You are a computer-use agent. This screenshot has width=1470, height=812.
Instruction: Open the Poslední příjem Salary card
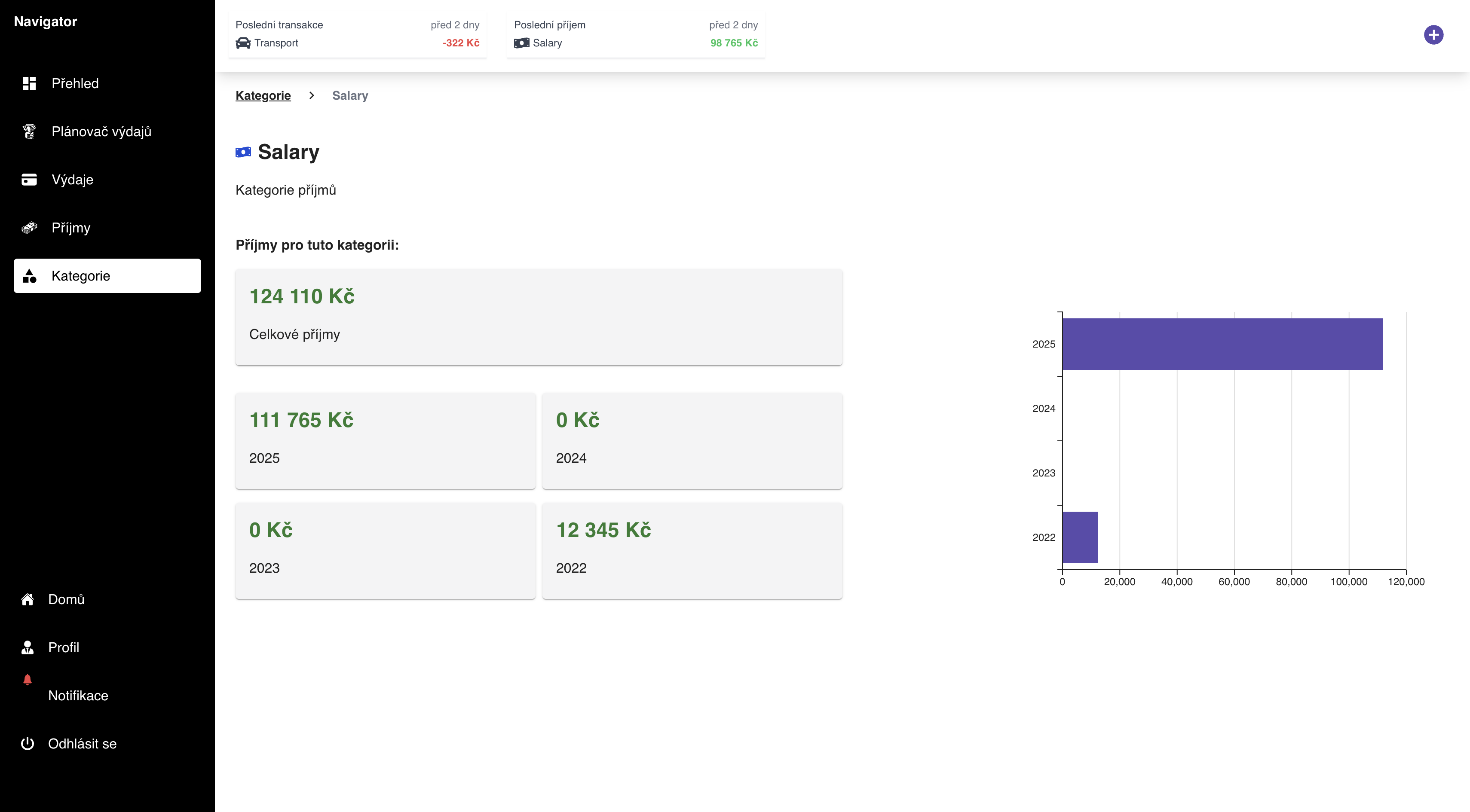click(636, 34)
